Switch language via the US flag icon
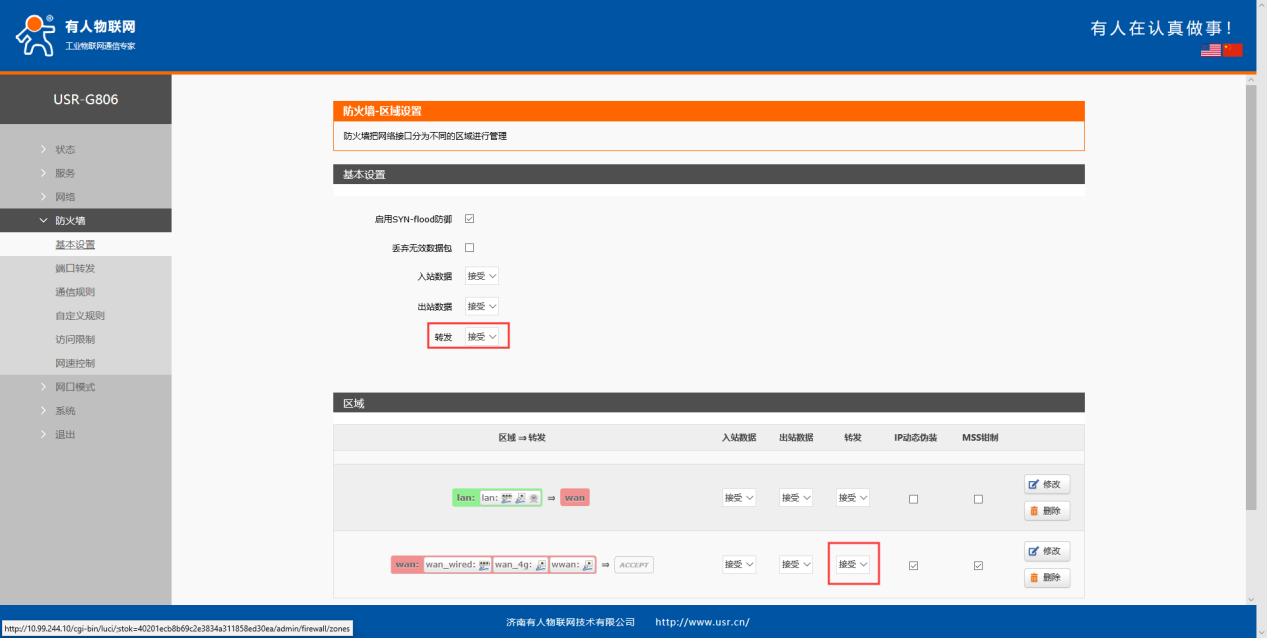Viewport: 1267px width, 638px height. pyautogui.click(x=1211, y=50)
